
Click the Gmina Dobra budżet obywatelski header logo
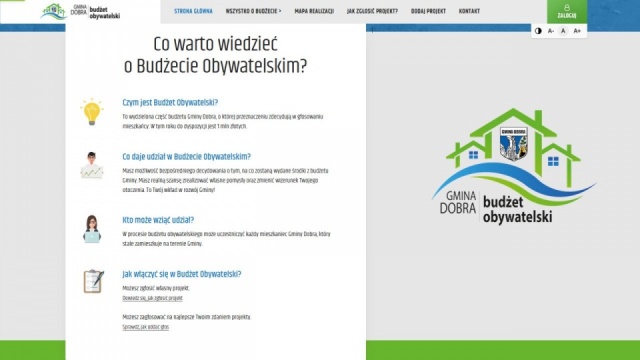80,11
